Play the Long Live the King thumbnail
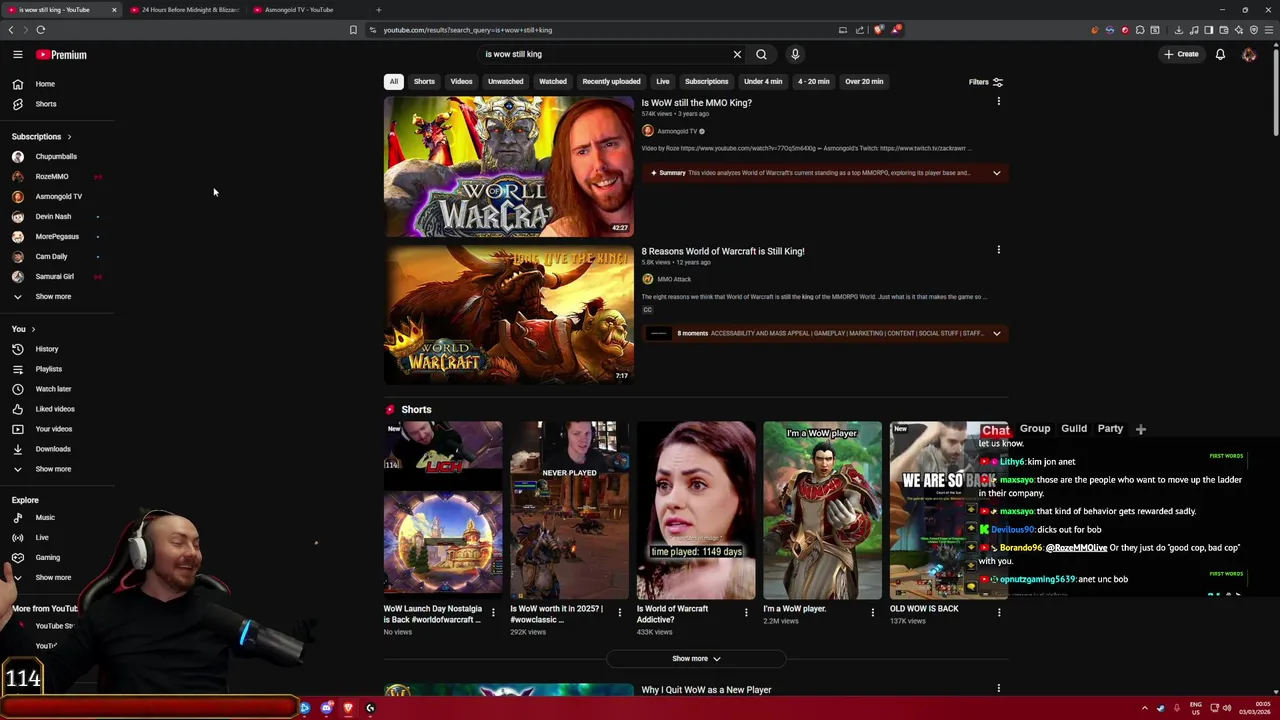 coord(509,314)
